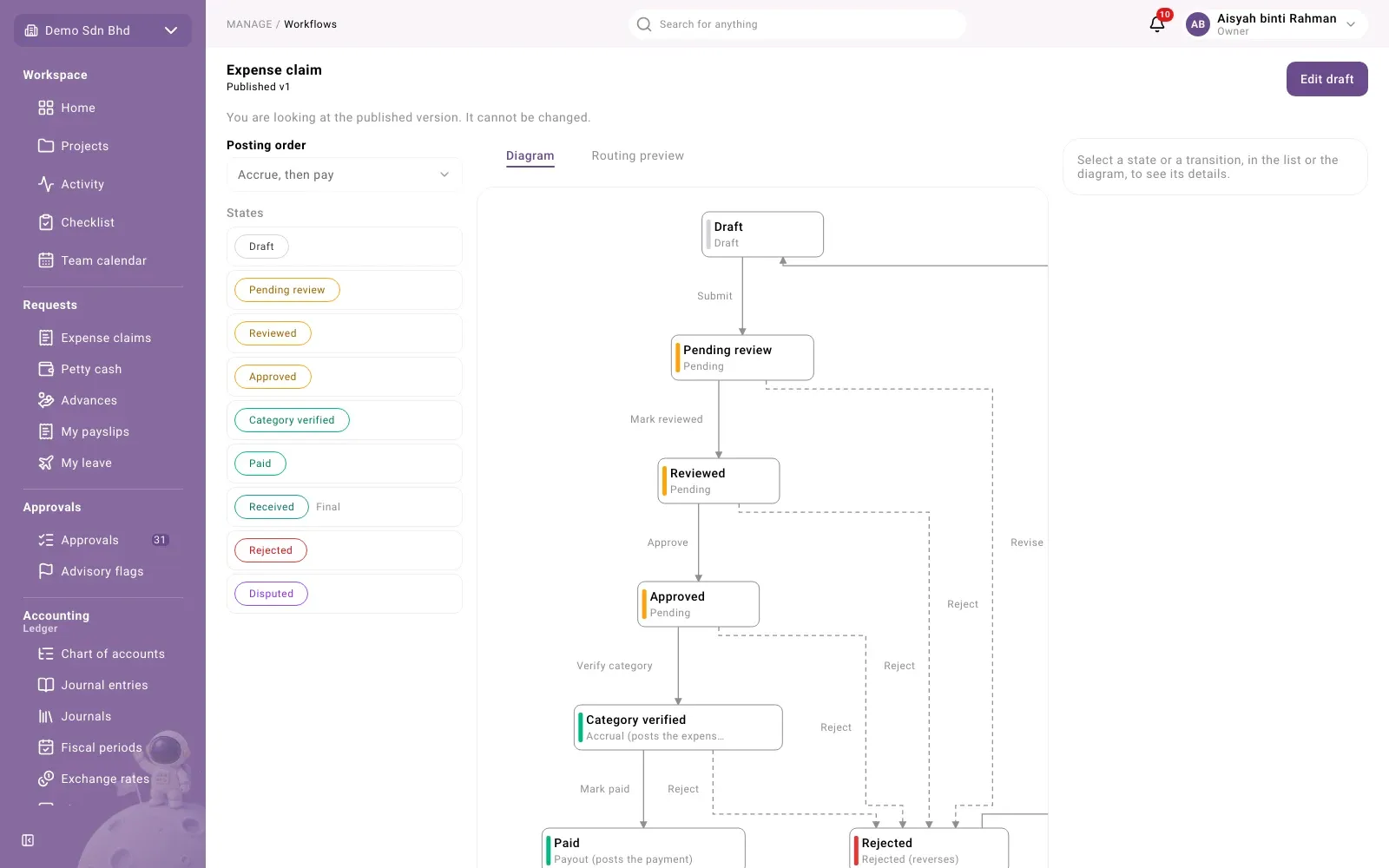Click the Draft node in the diagram
1389x868 pixels.
click(x=762, y=234)
